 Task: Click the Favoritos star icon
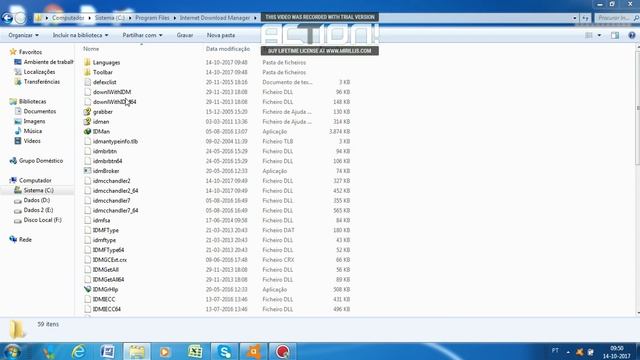pos(13,52)
